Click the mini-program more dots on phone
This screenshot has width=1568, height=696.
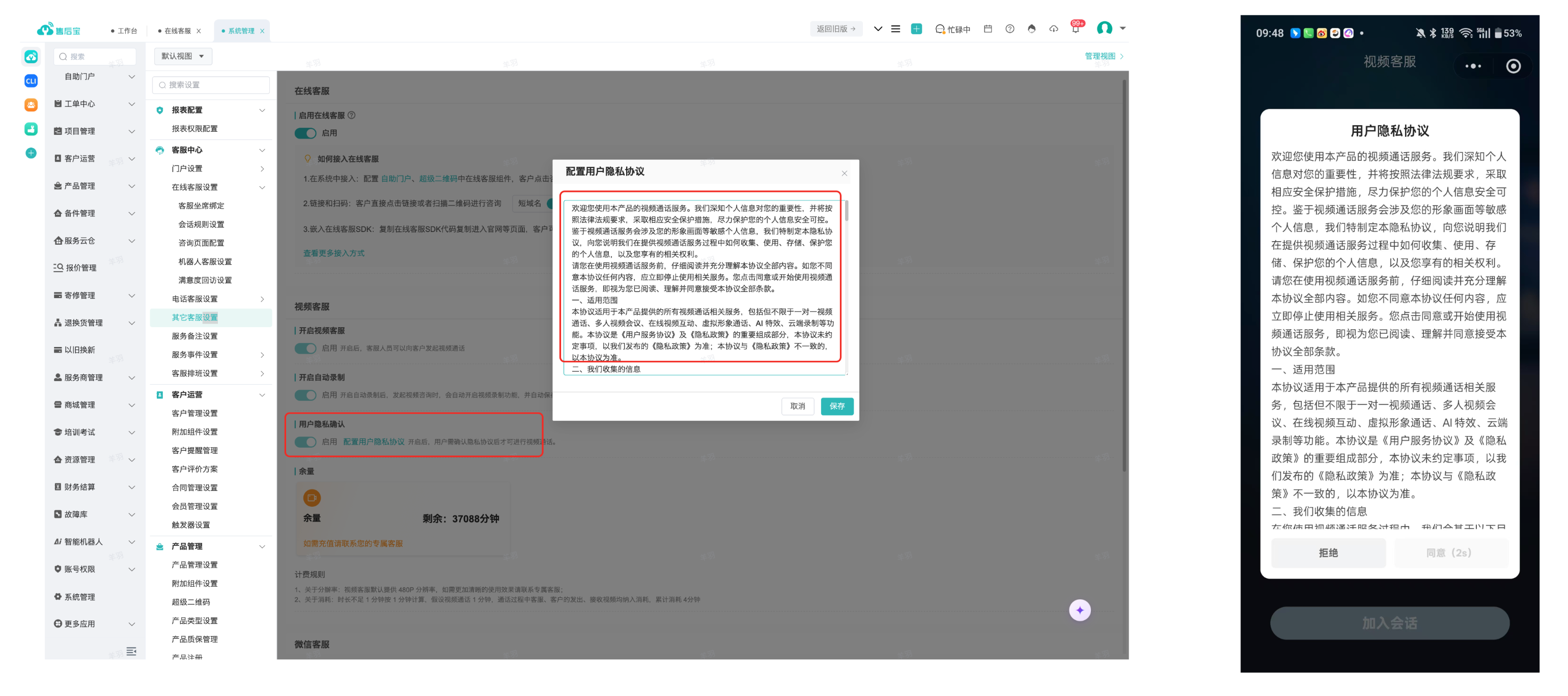(x=1473, y=66)
